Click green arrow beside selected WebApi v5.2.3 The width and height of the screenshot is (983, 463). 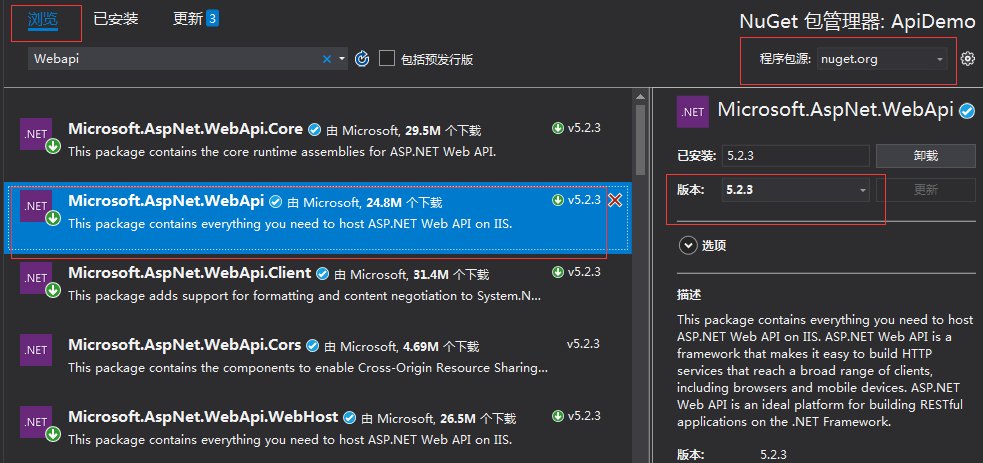[x=558, y=200]
